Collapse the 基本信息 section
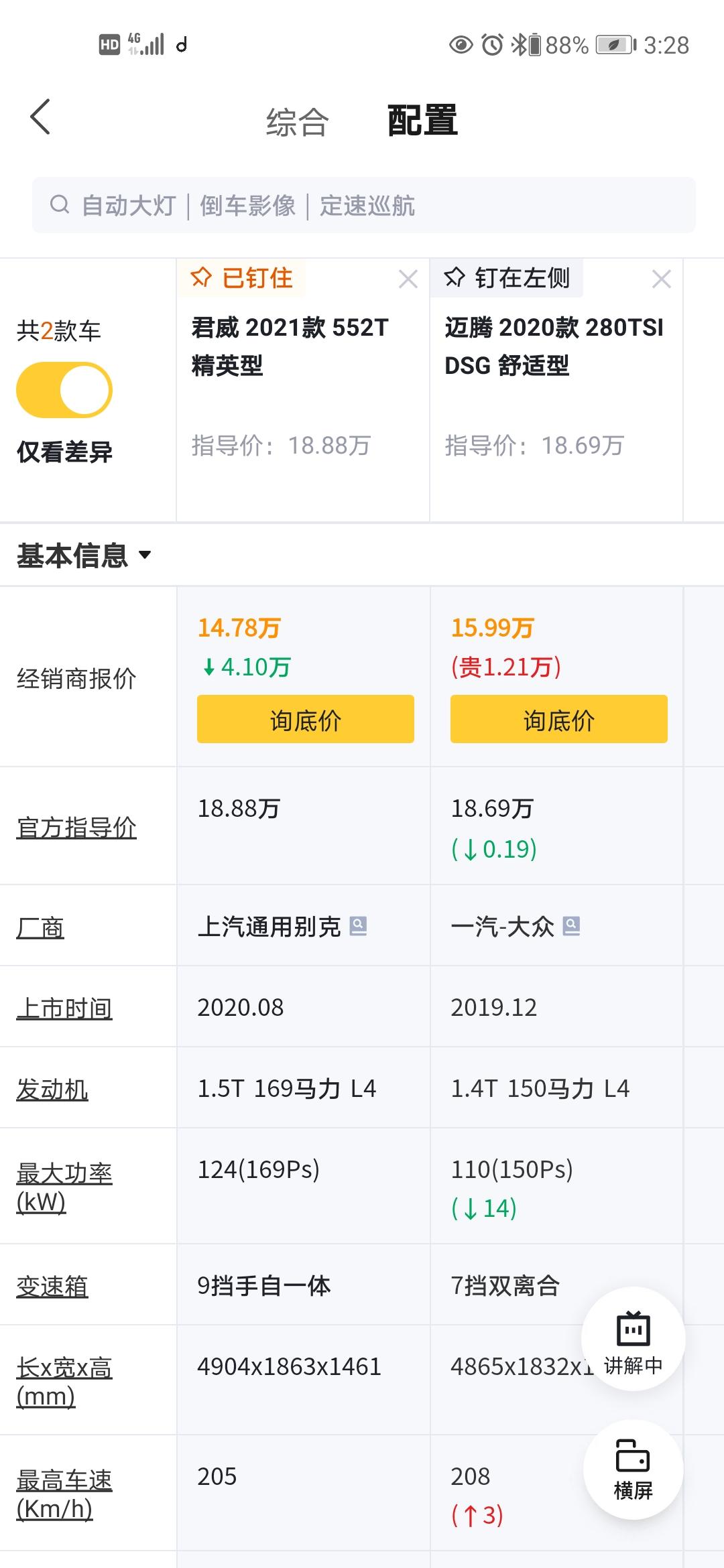This screenshot has height=1568, width=724. 84,556
